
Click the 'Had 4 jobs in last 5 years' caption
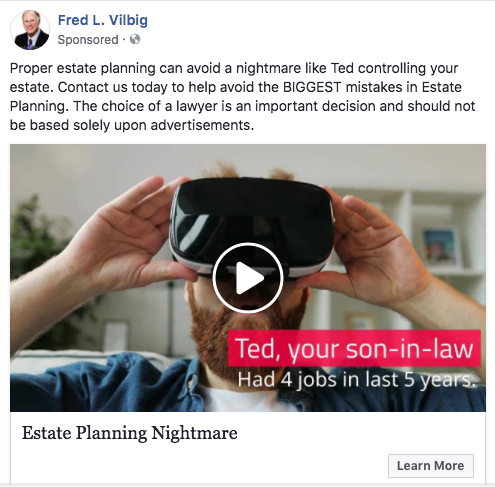357,380
